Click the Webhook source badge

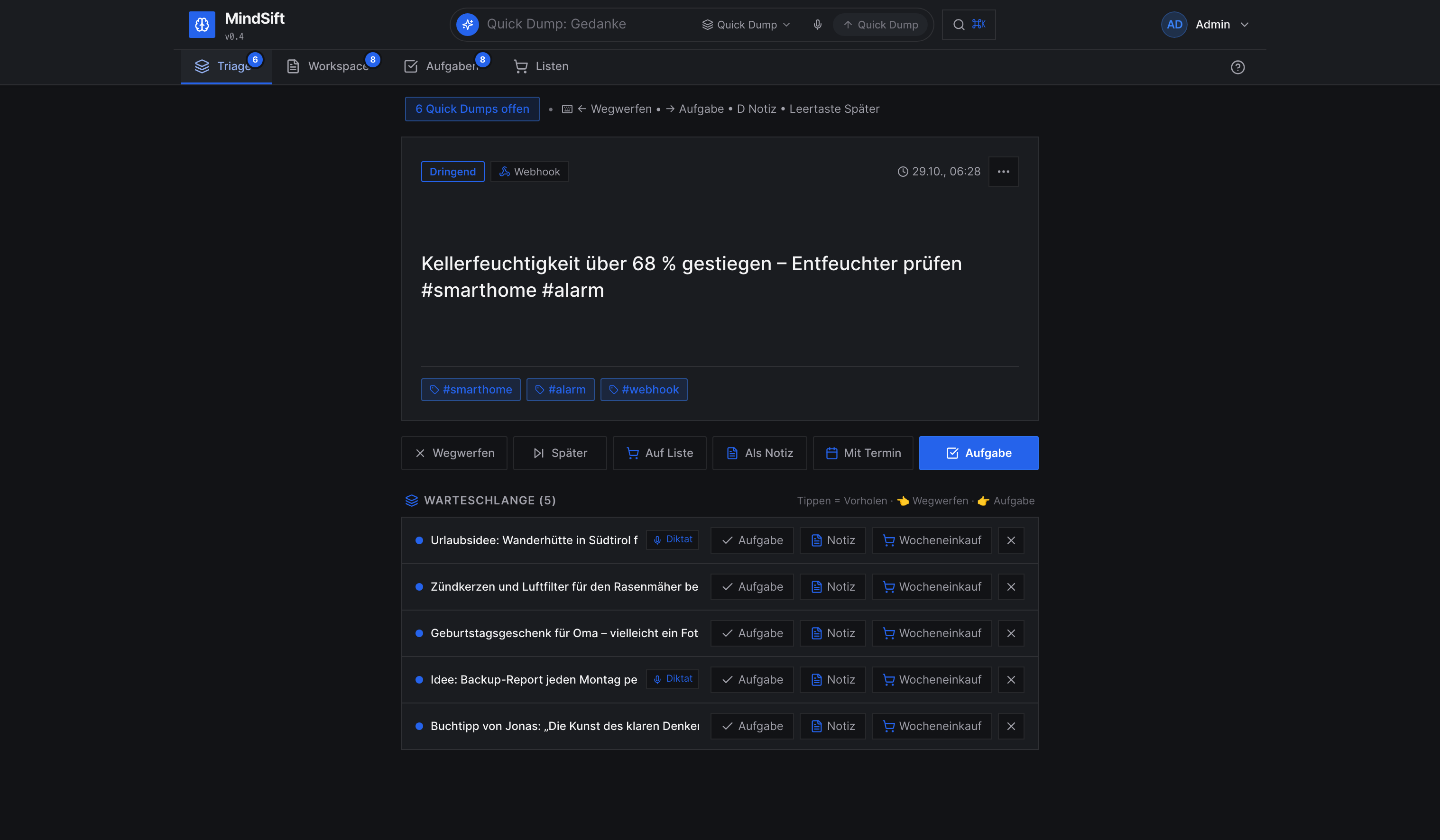click(530, 171)
